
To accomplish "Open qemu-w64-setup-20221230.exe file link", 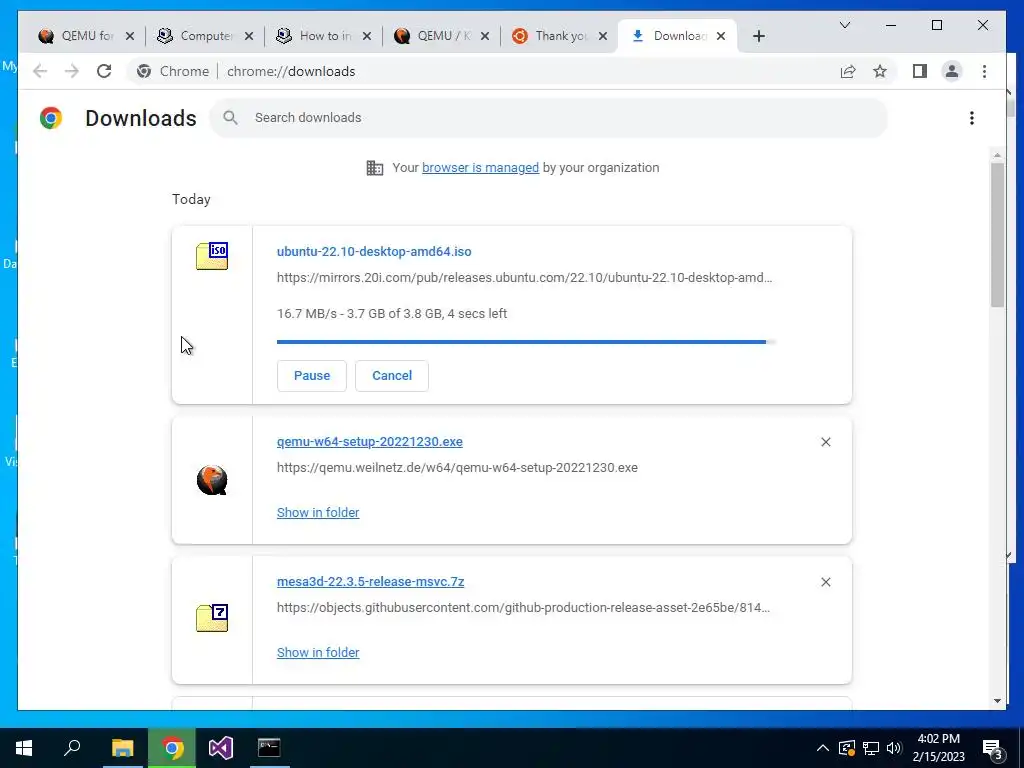I will tap(370, 441).
